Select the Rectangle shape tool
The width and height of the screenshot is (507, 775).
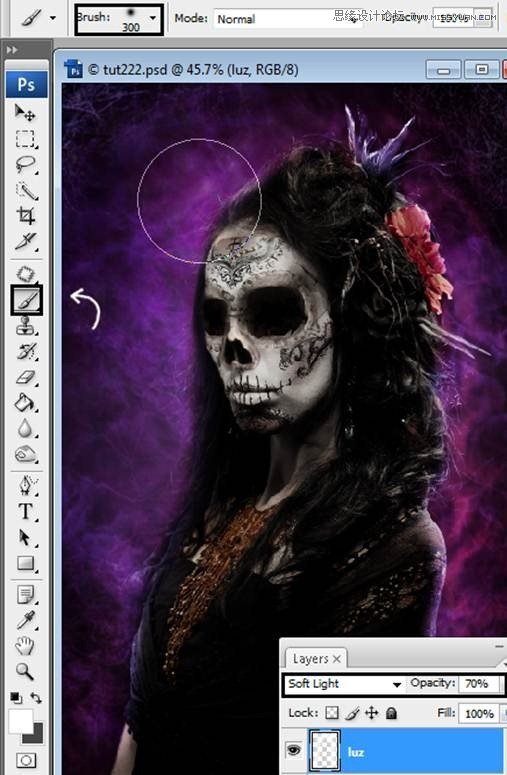point(25,563)
